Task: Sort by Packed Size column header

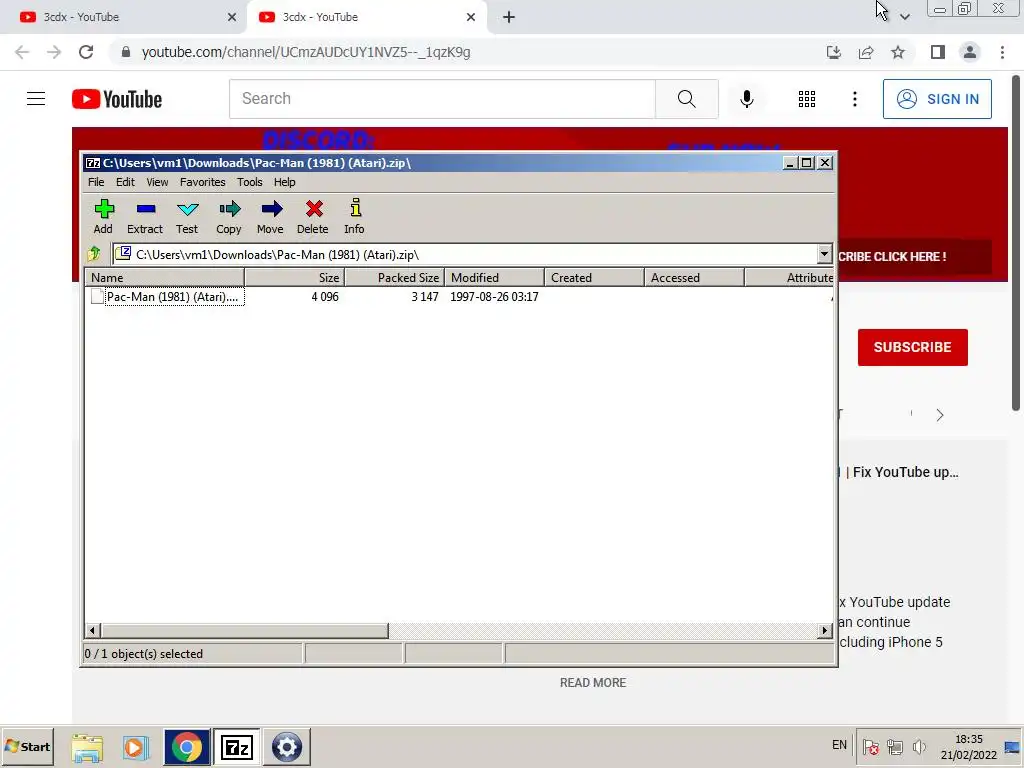Action: [x=394, y=278]
